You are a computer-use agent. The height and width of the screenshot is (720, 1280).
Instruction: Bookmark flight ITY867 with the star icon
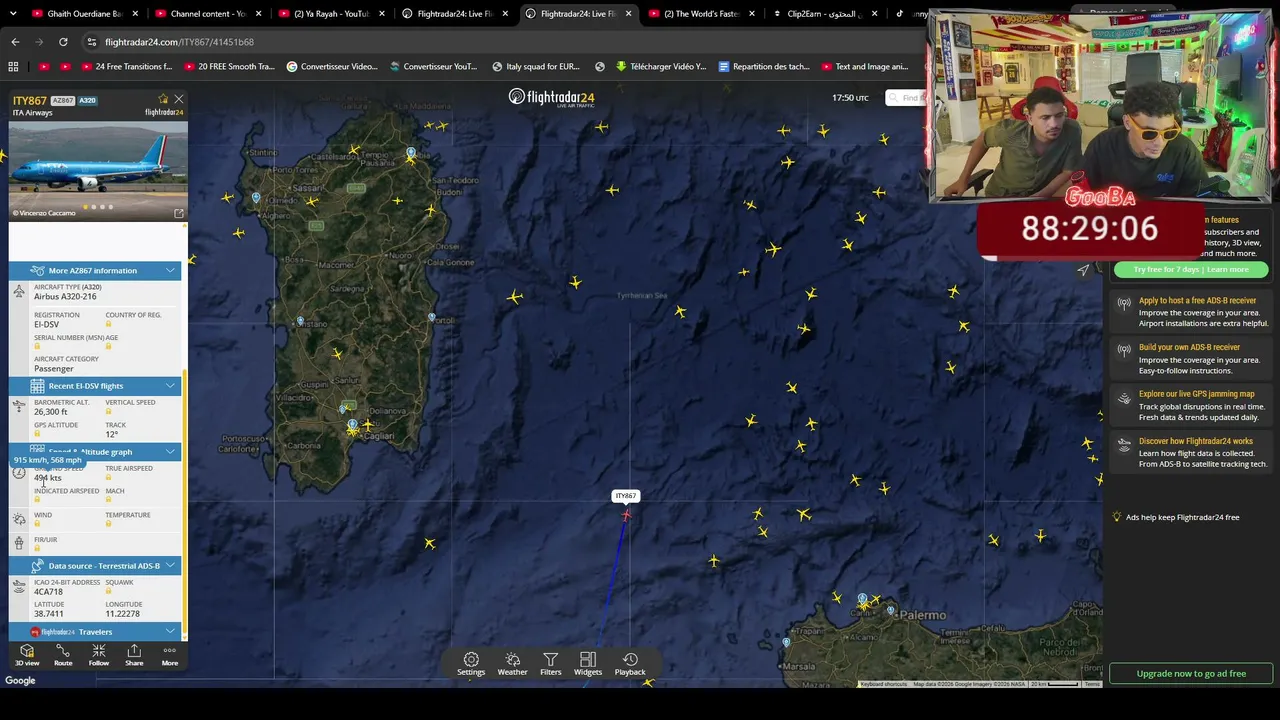(163, 99)
